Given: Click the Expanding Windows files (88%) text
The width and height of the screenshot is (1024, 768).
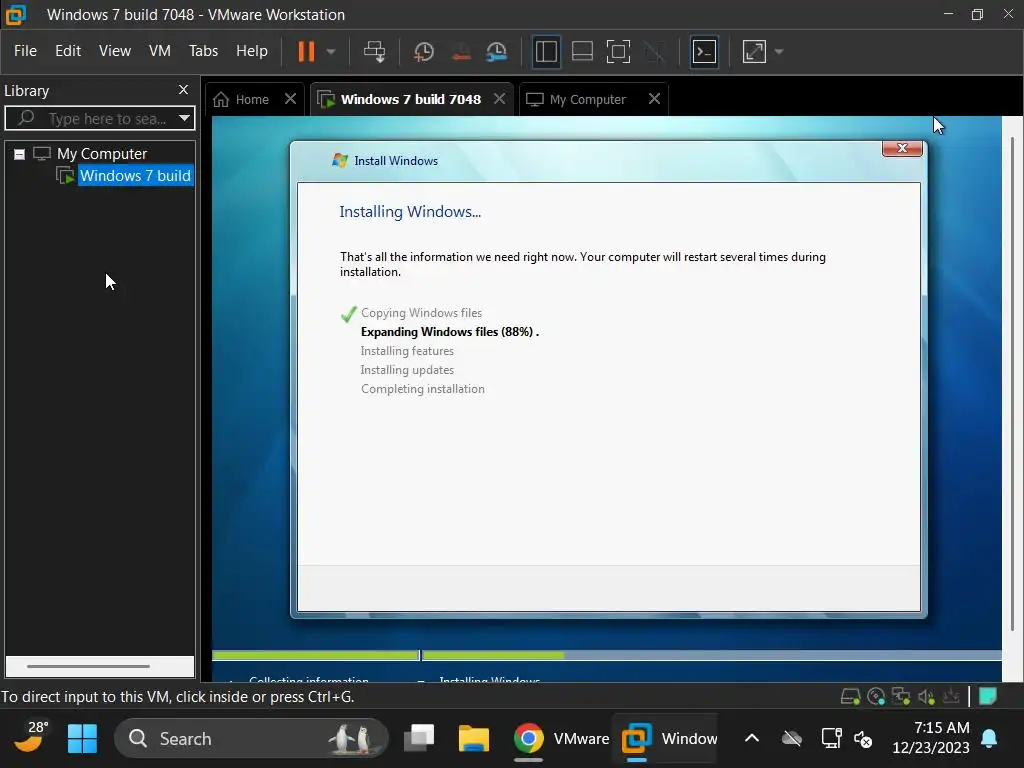Looking at the screenshot, I should click(449, 332).
